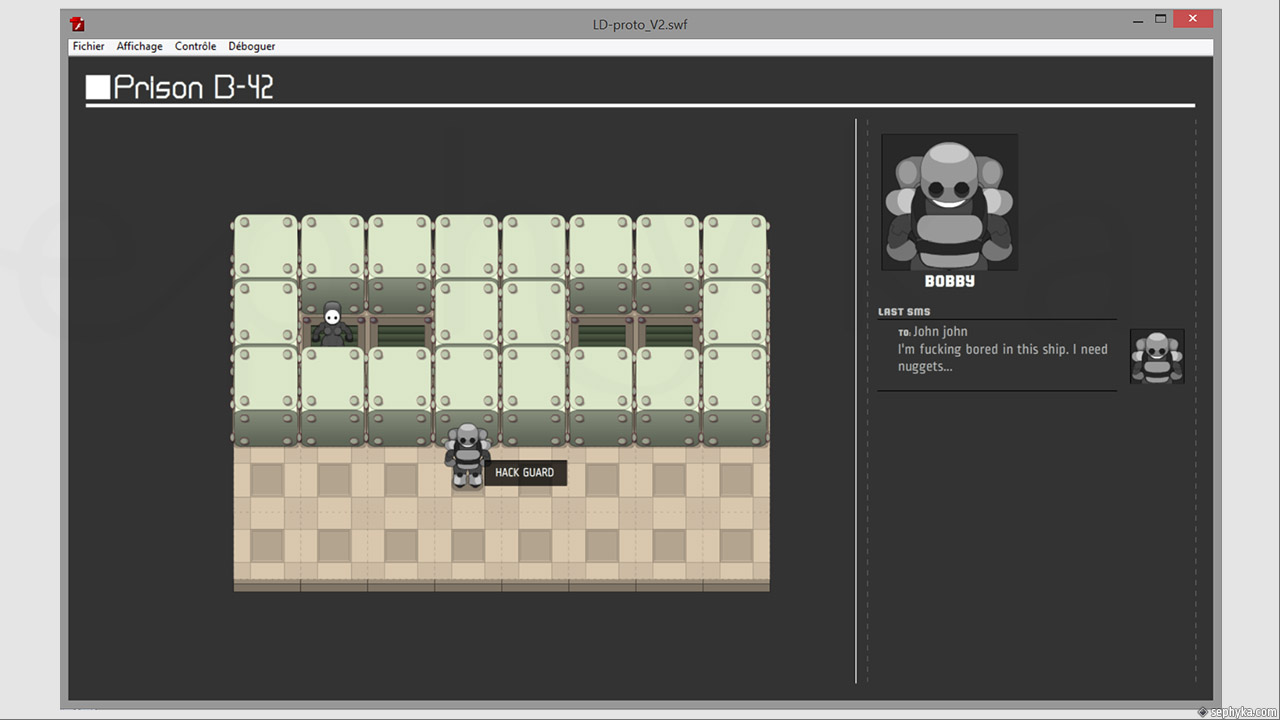Open the Contrôle menu
Screen dimensions: 1280x720
(x=195, y=46)
